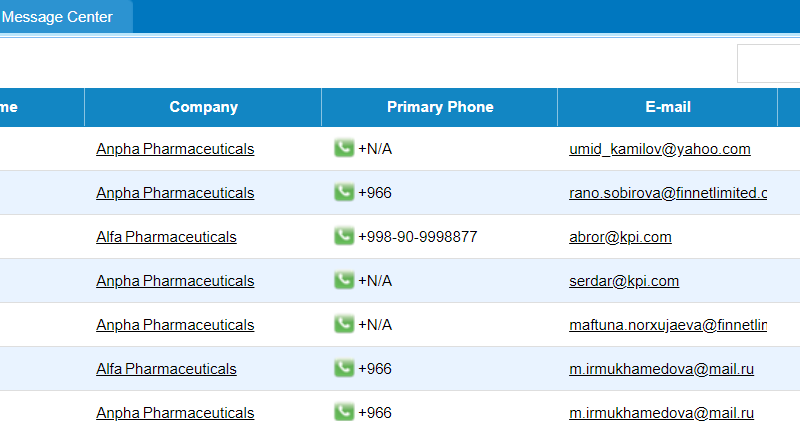The width and height of the screenshot is (800, 421).
Task: Click phone icon next to rano.sobirova row
Action: click(344, 192)
